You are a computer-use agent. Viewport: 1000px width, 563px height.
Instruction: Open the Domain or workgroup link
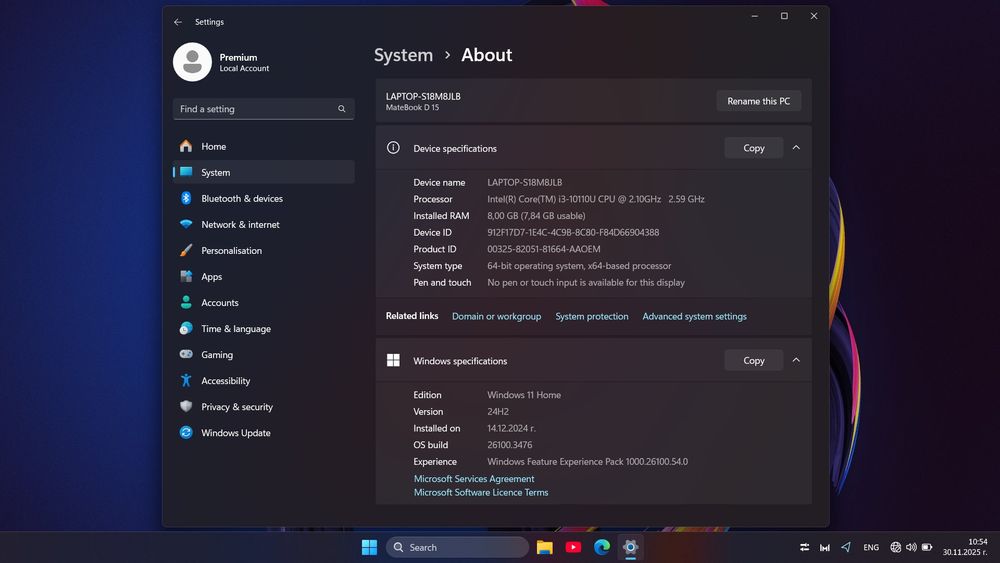(x=496, y=316)
